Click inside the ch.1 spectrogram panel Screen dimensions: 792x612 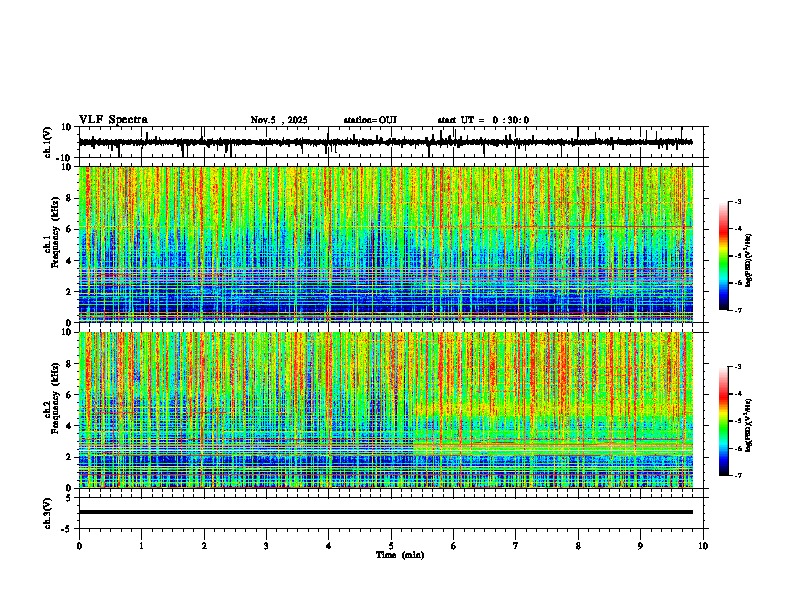click(x=386, y=244)
